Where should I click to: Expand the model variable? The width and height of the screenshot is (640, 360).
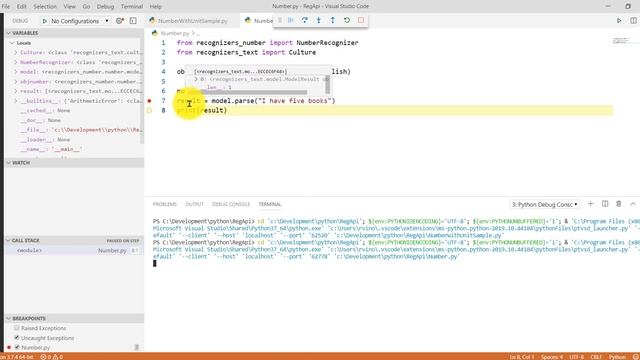[16, 72]
